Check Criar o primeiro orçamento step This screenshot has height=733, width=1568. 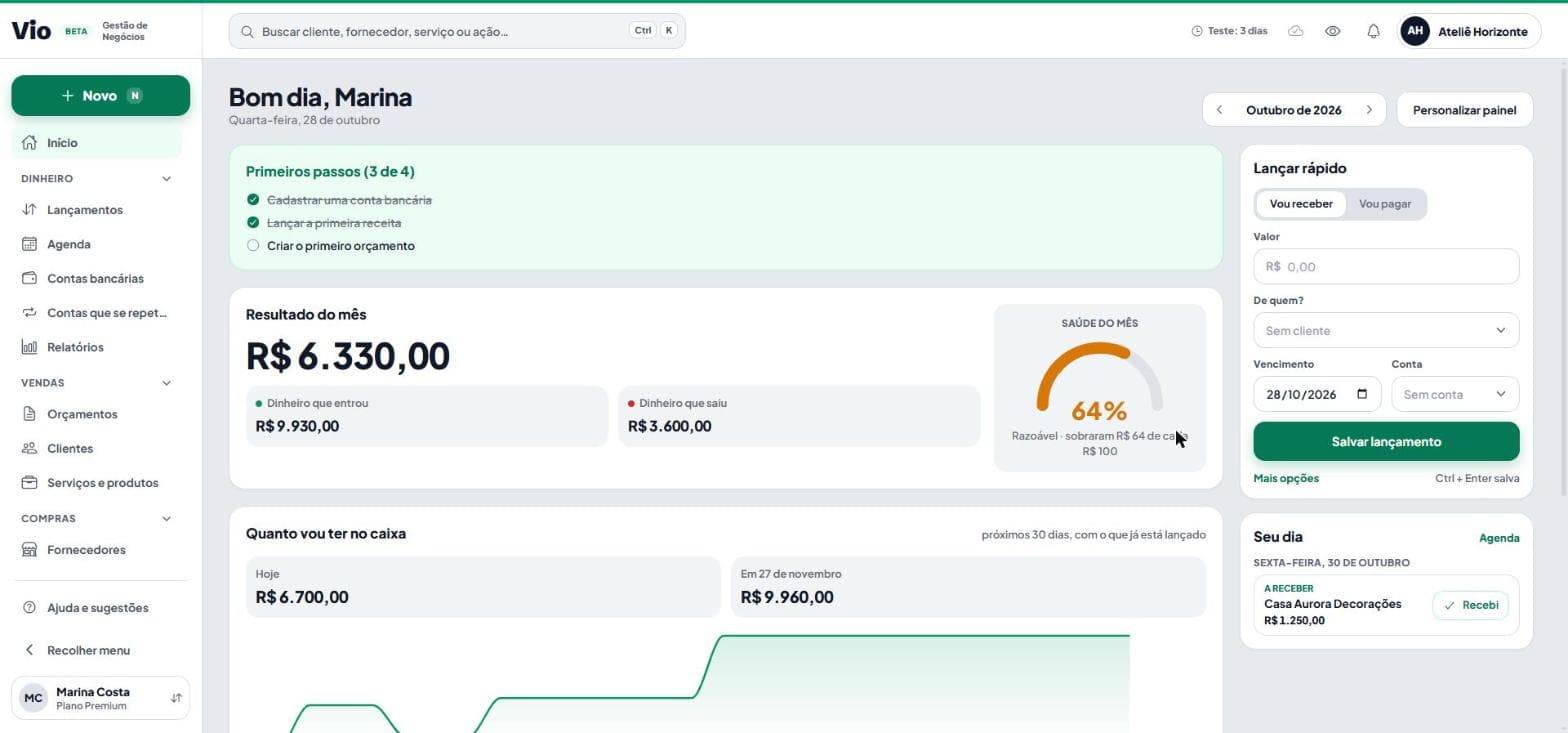(x=253, y=245)
